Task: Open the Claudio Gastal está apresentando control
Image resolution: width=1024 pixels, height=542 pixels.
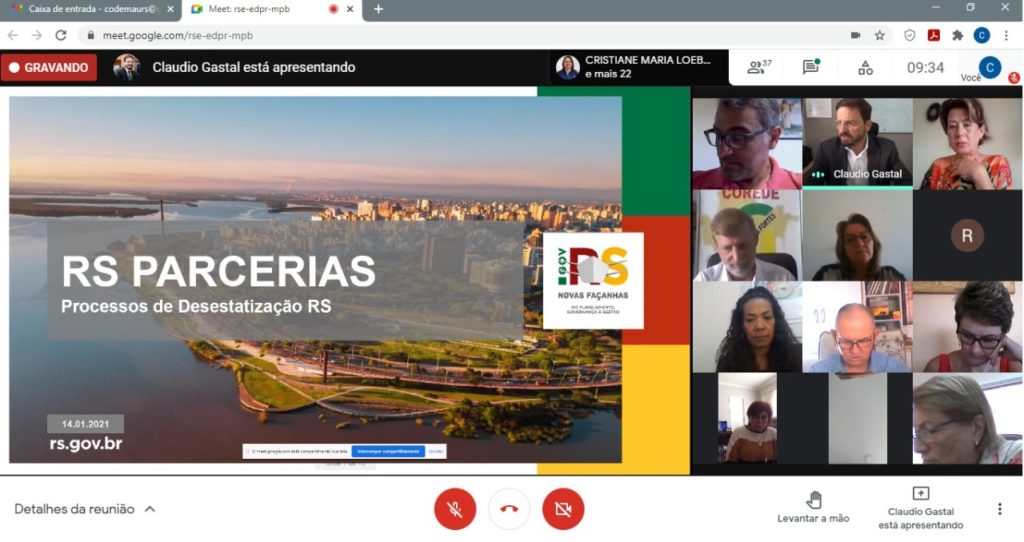Action: coord(920,508)
